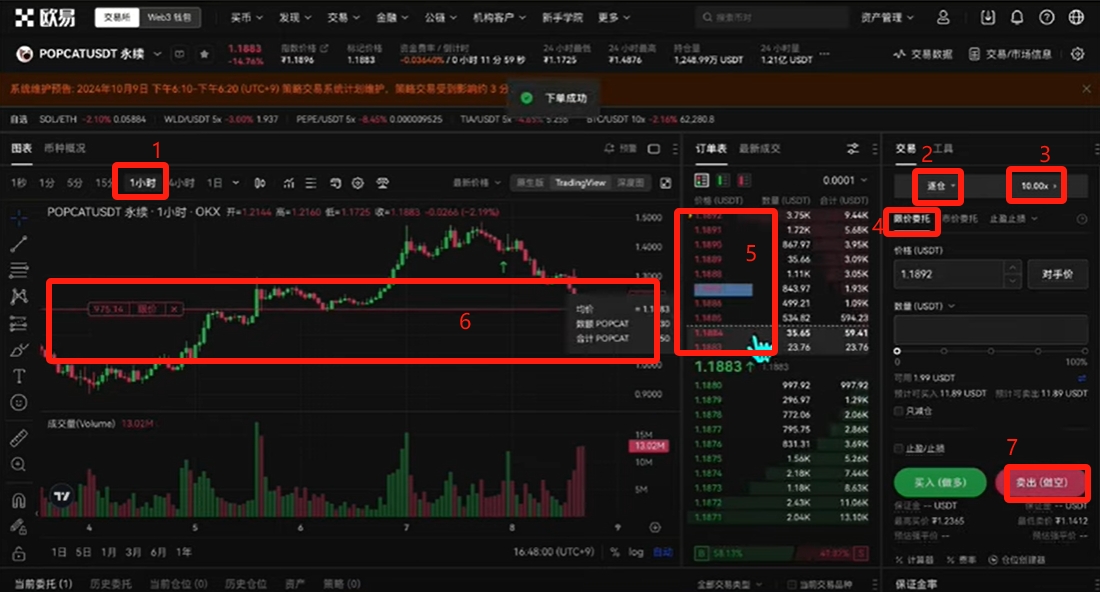Switch to the 最新成交 tab
This screenshot has height=592, width=1100.
coord(760,149)
